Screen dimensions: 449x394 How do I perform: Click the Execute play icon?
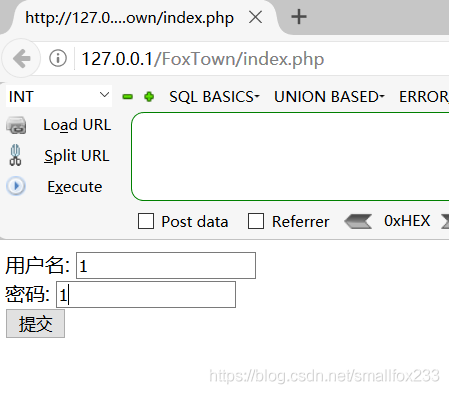16,186
